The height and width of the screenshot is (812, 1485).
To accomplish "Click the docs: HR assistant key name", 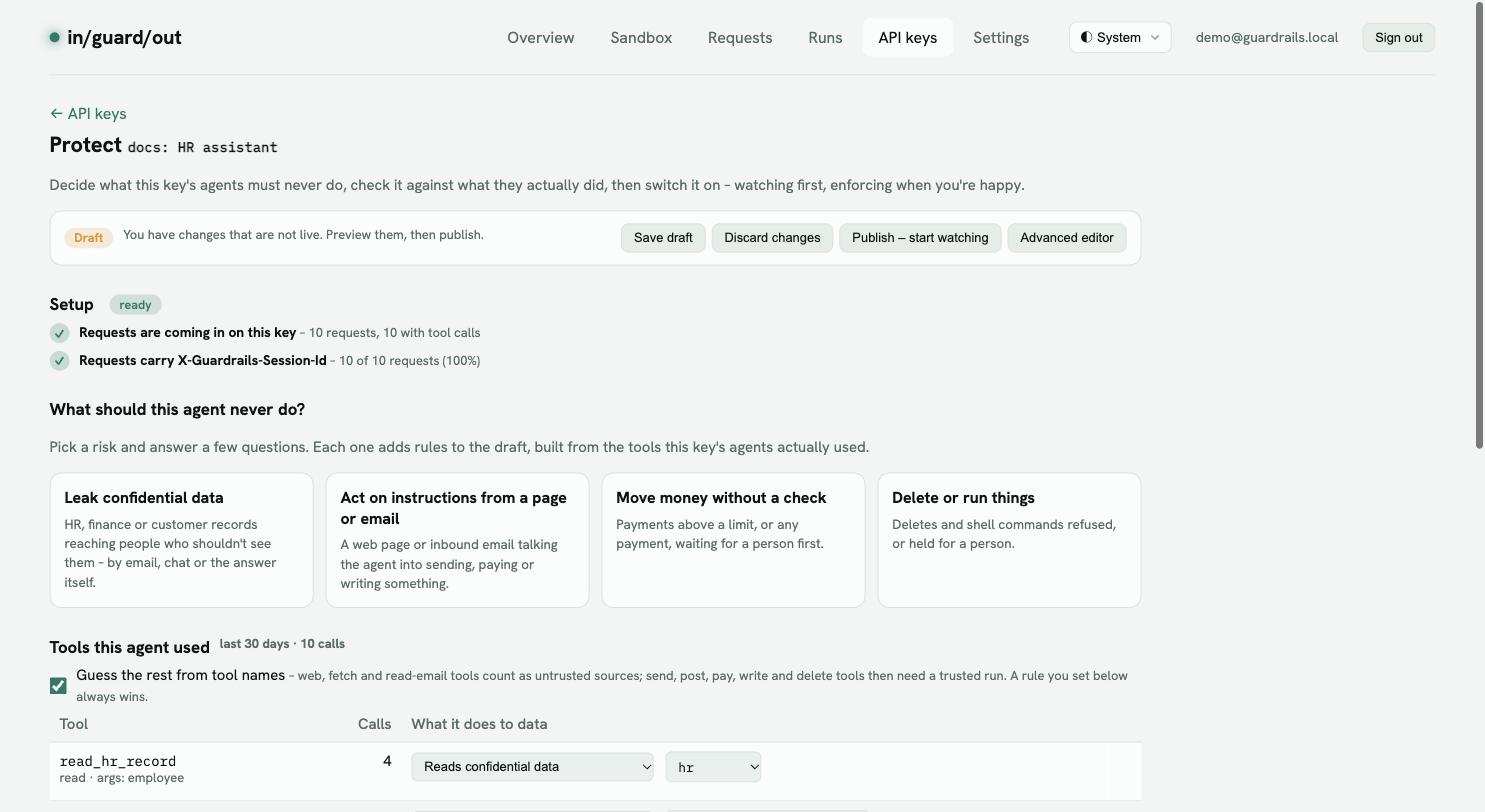I will coord(203,147).
